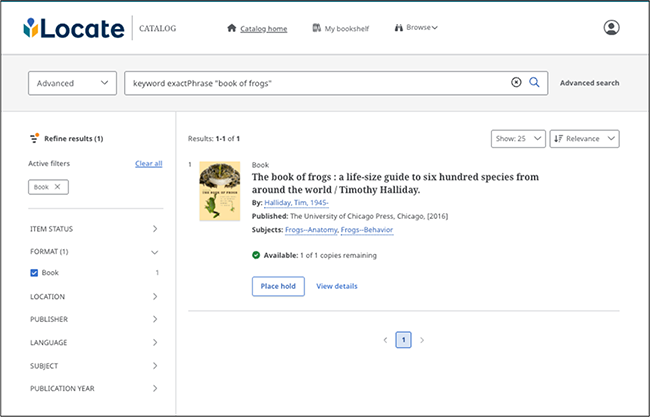650x417 pixels.
Task: Click the green Available checkmark icon
Action: [x=256, y=255]
